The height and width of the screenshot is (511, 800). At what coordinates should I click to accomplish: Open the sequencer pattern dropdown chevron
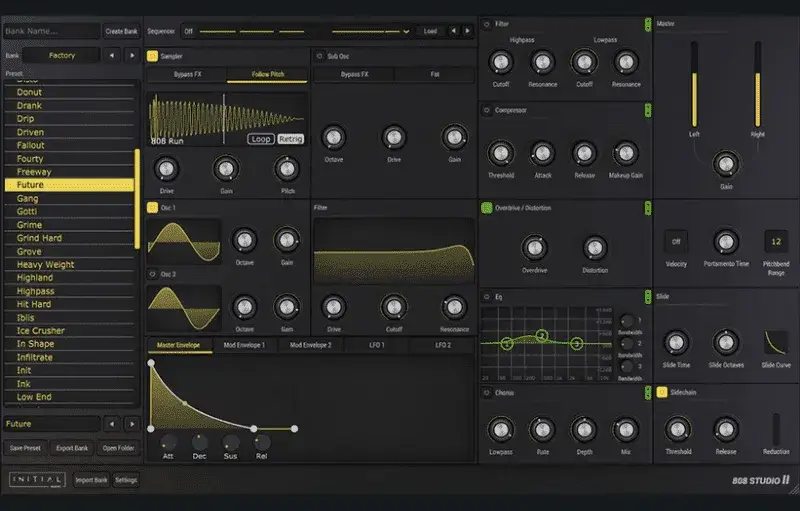[406, 32]
